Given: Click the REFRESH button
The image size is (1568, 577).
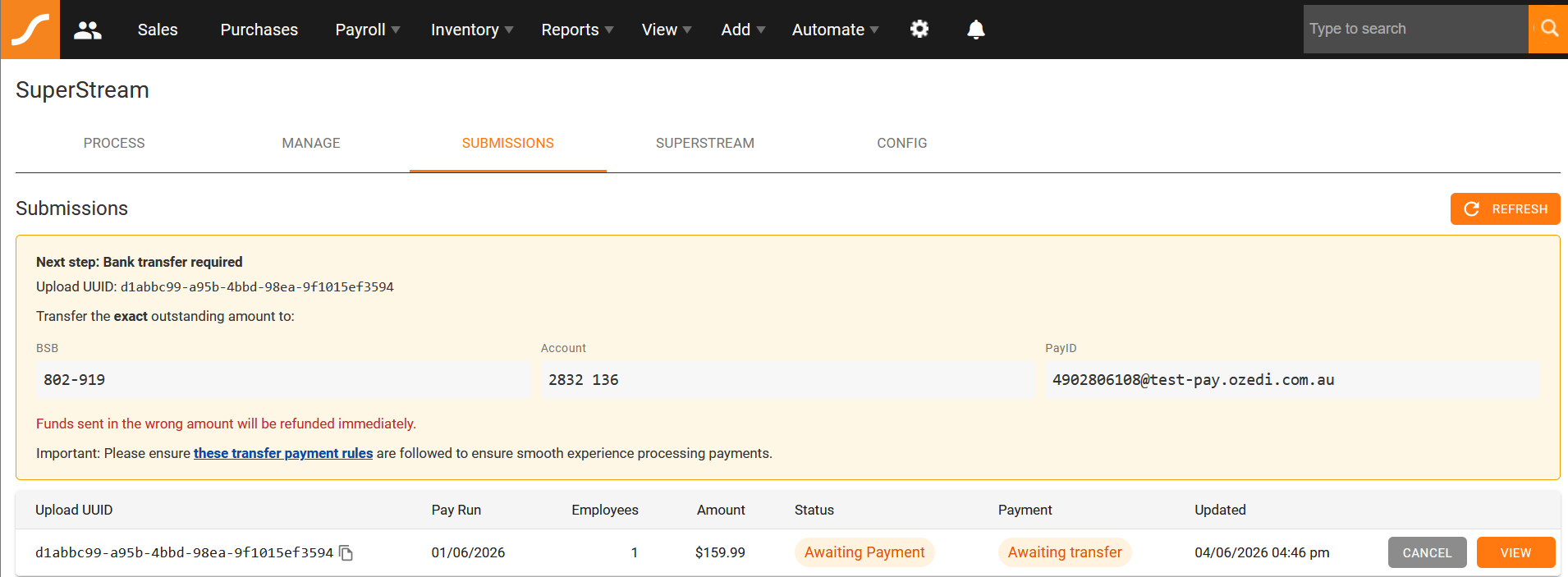Looking at the screenshot, I should pyautogui.click(x=1506, y=208).
